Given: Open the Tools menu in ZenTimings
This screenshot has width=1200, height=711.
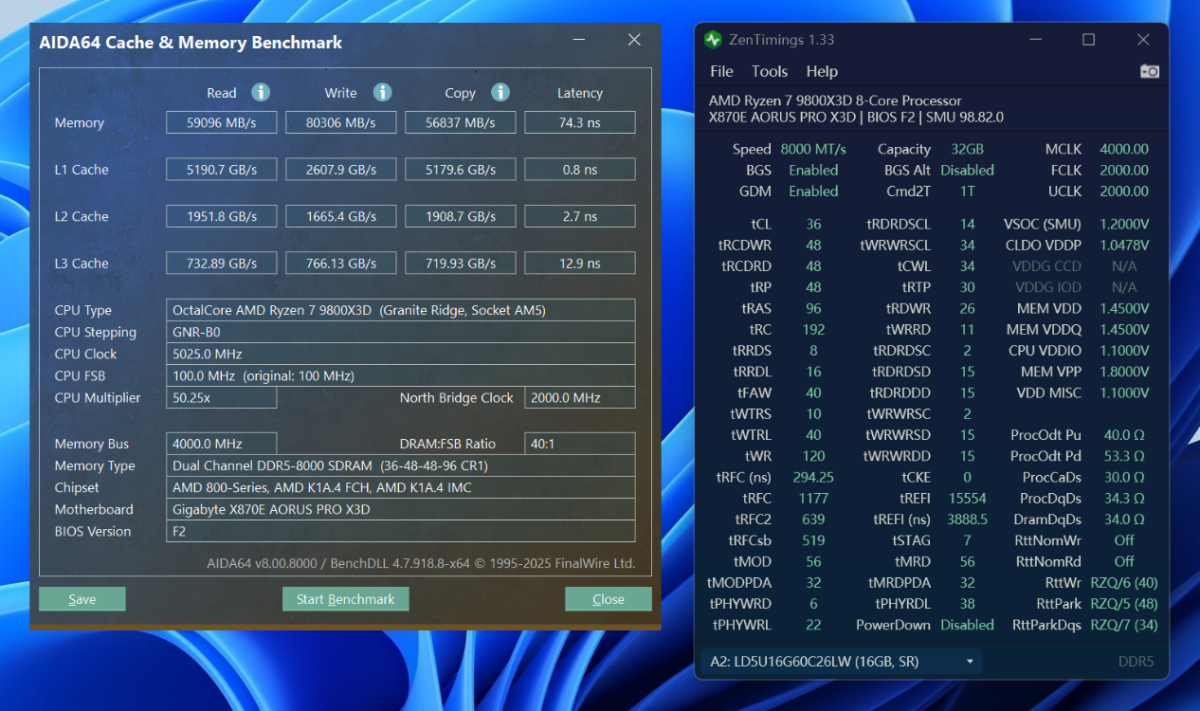Looking at the screenshot, I should (x=769, y=72).
